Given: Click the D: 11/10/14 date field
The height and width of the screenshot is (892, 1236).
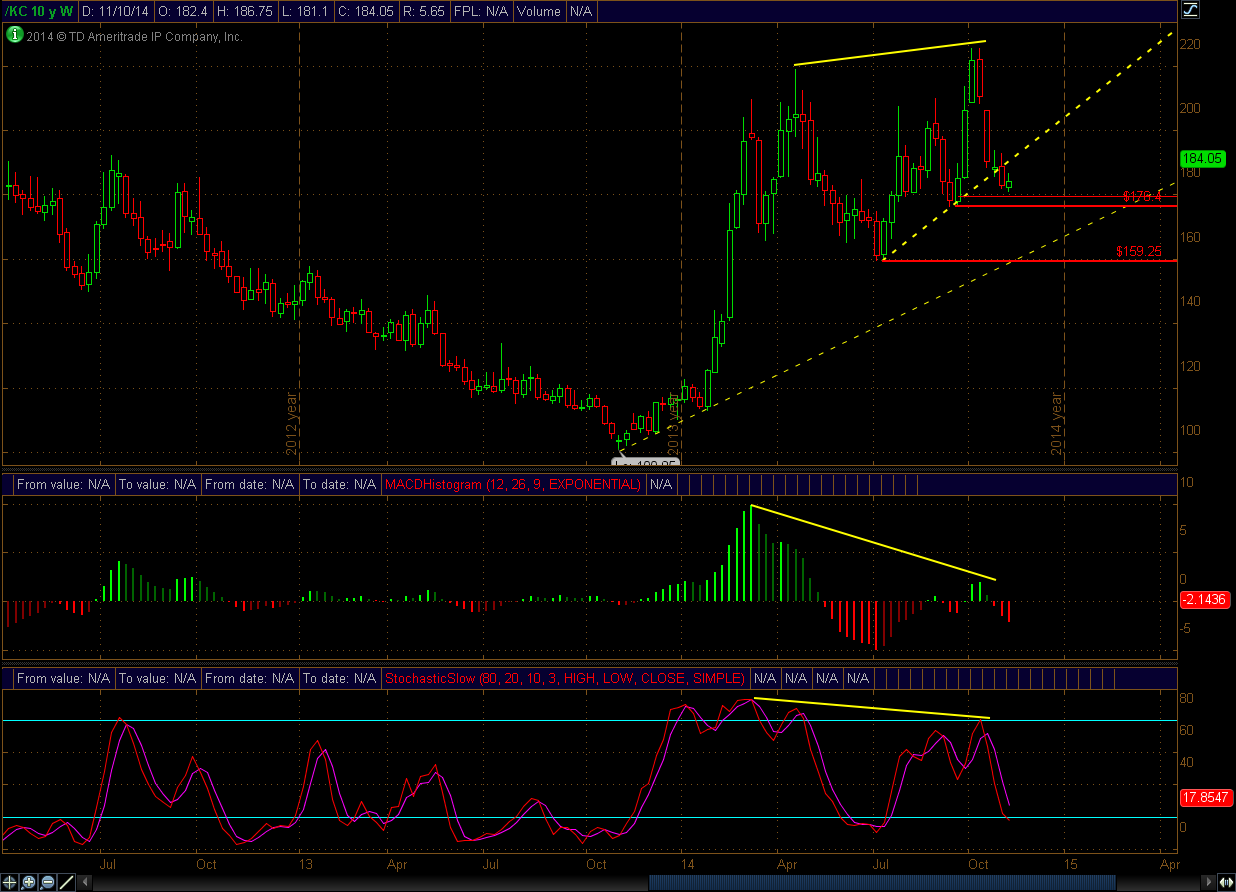Looking at the screenshot, I should point(114,12).
